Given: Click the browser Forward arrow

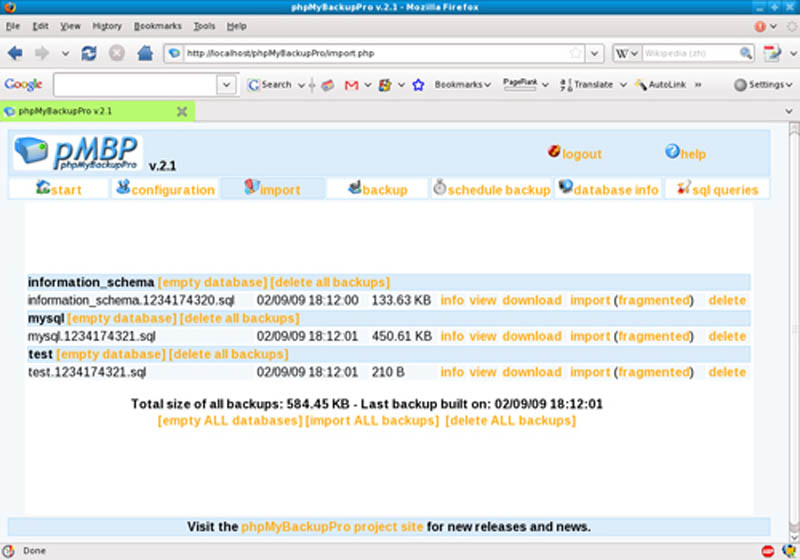Looking at the screenshot, I should [42, 53].
